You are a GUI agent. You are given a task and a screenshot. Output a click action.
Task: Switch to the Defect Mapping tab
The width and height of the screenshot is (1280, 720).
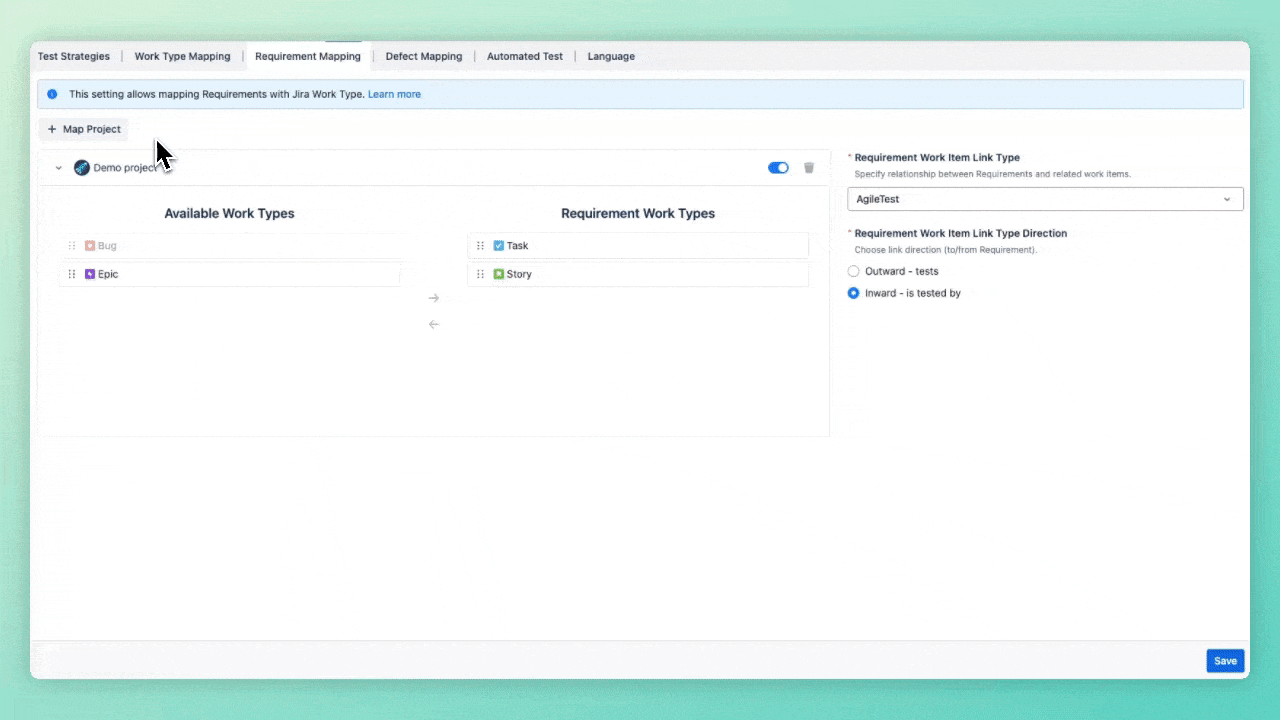tap(424, 56)
